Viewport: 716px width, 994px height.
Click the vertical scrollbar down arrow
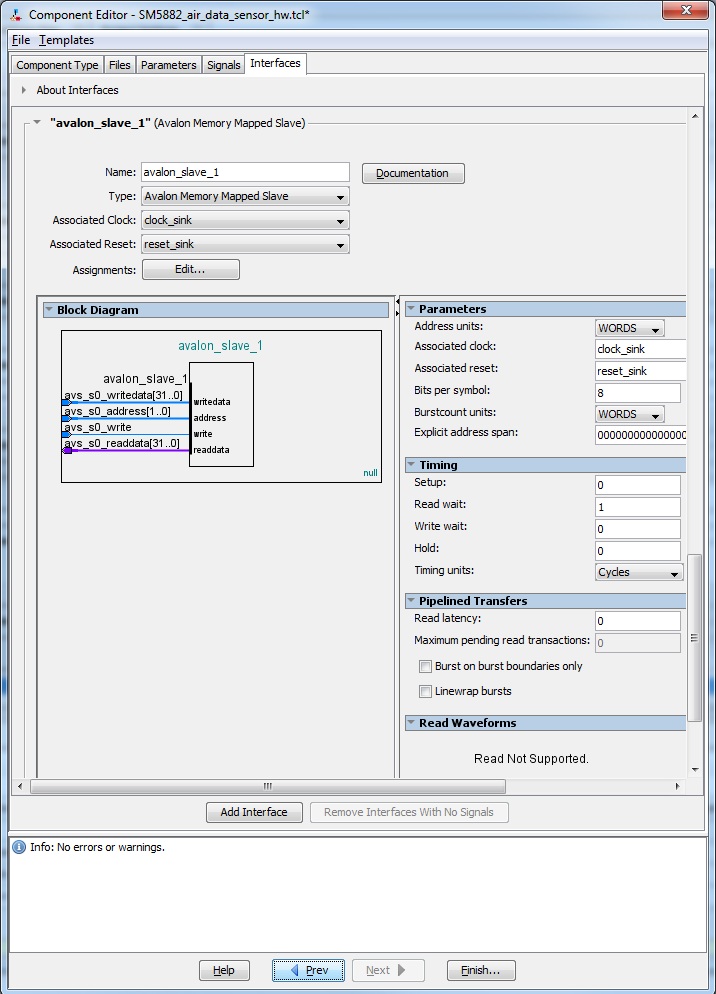tap(695, 770)
